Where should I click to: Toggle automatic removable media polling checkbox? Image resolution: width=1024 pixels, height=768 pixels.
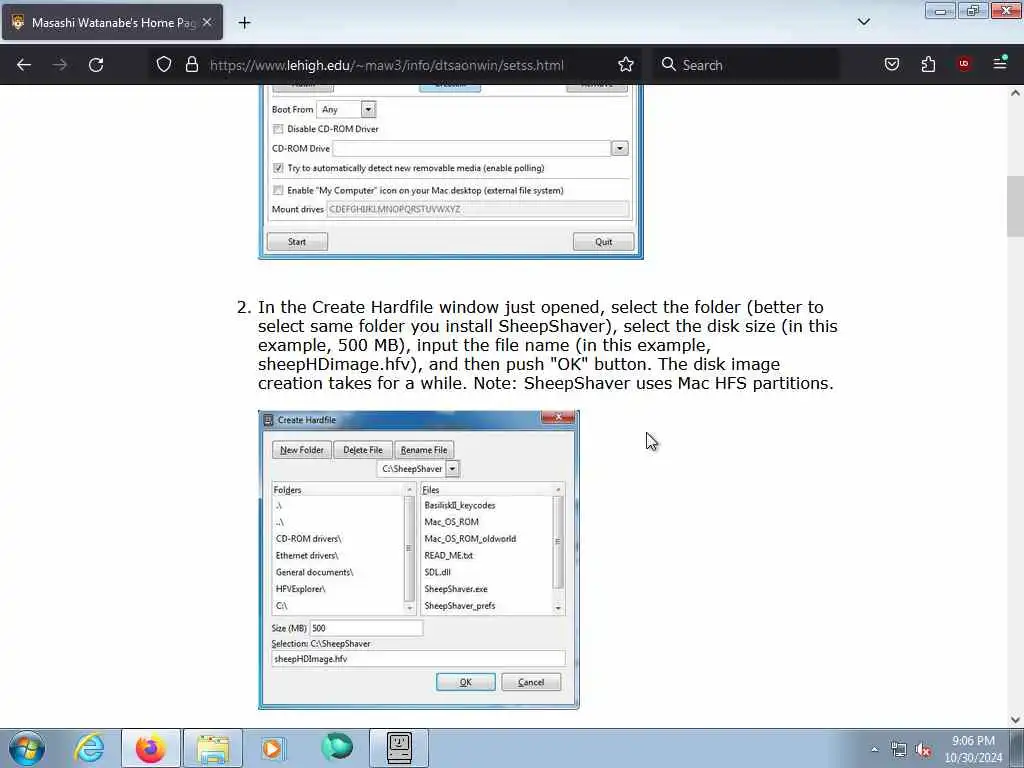click(x=279, y=168)
